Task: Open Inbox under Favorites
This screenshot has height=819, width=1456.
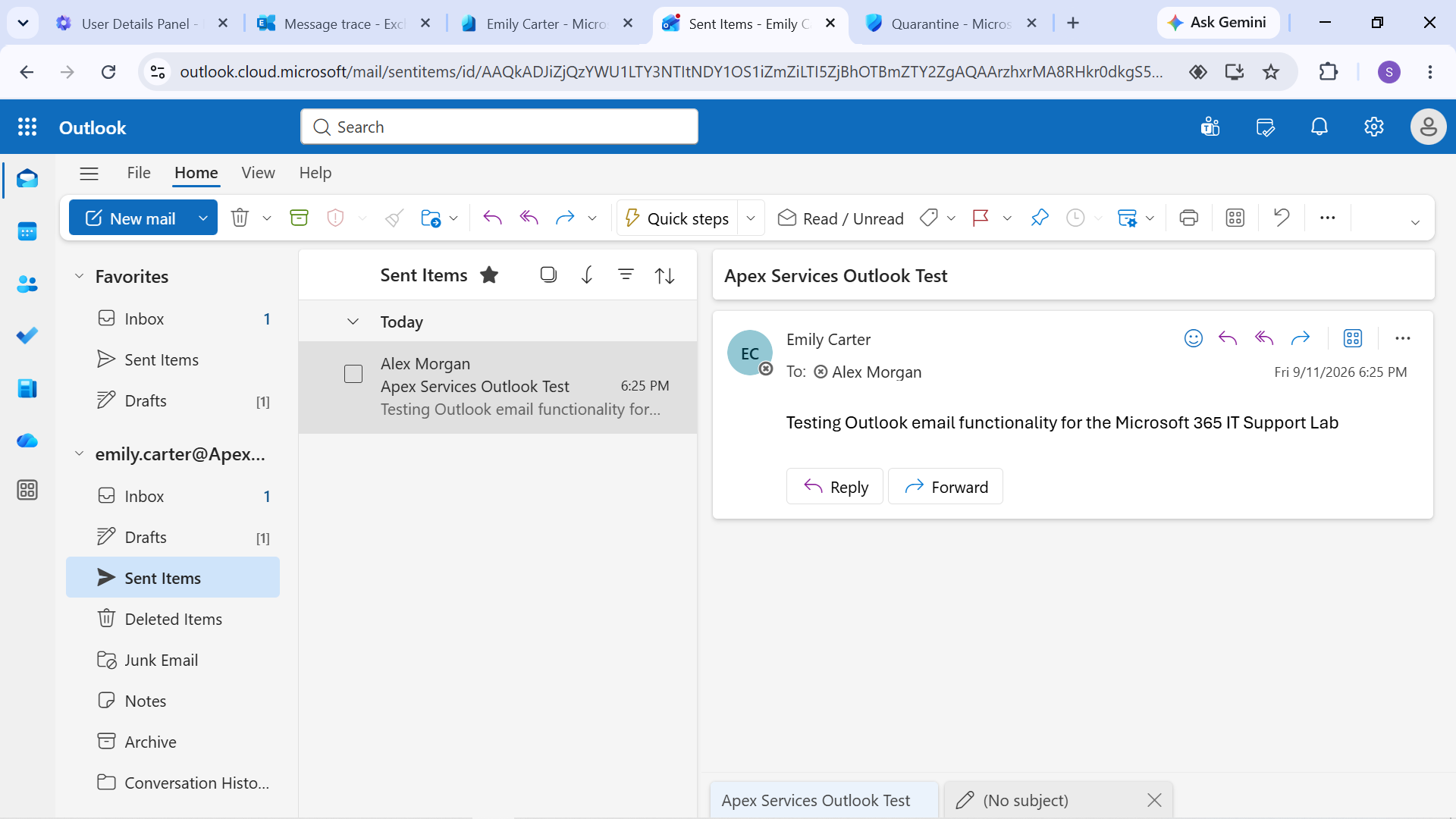Action: pos(173,318)
